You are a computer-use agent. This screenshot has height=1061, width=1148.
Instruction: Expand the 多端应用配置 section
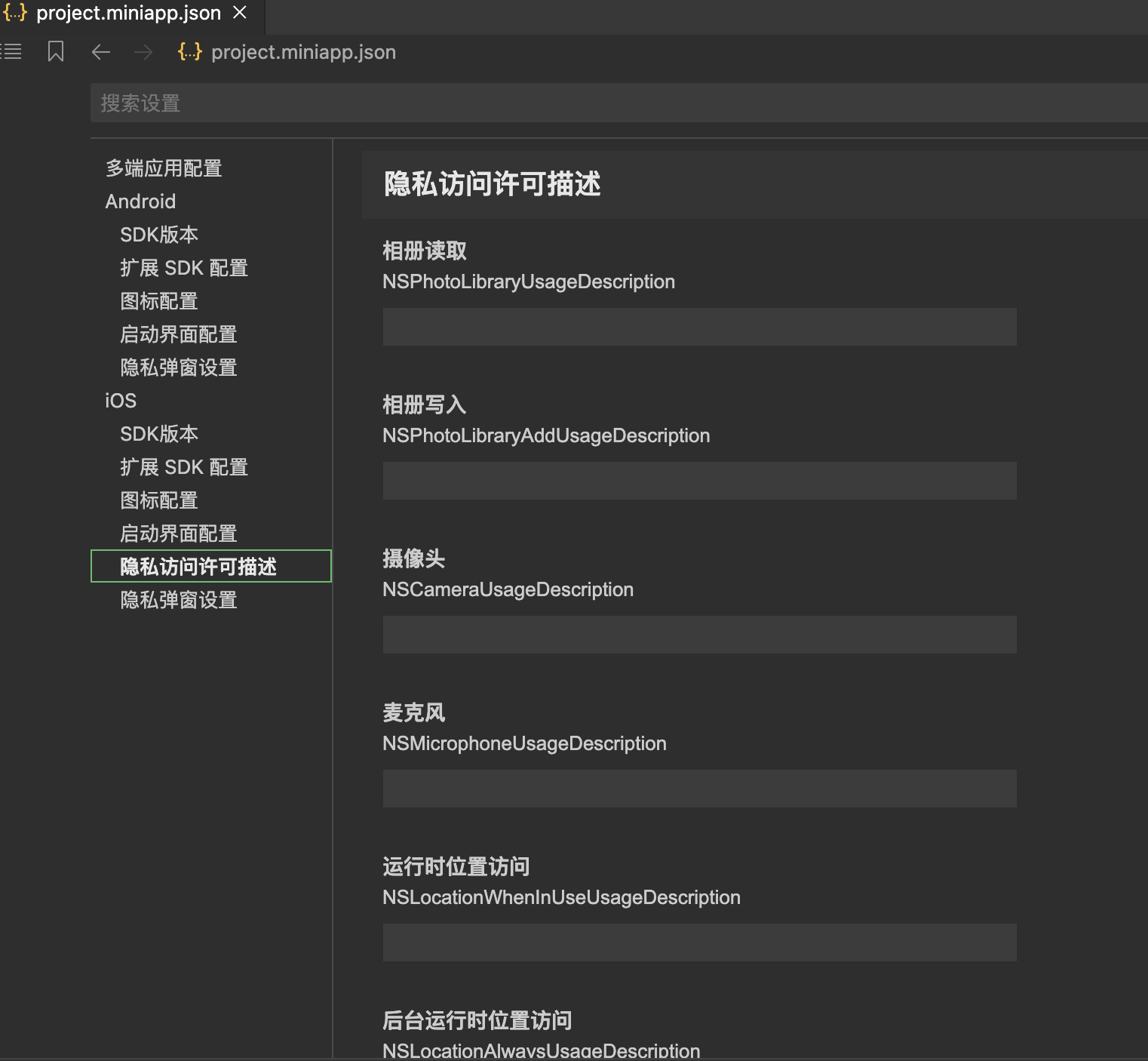coord(163,168)
